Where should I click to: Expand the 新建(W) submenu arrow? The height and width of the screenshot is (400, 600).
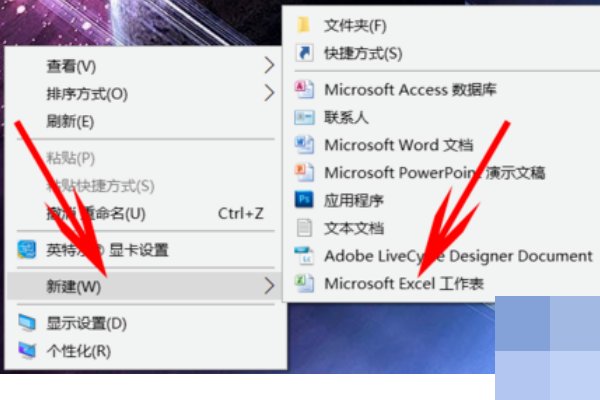269,286
